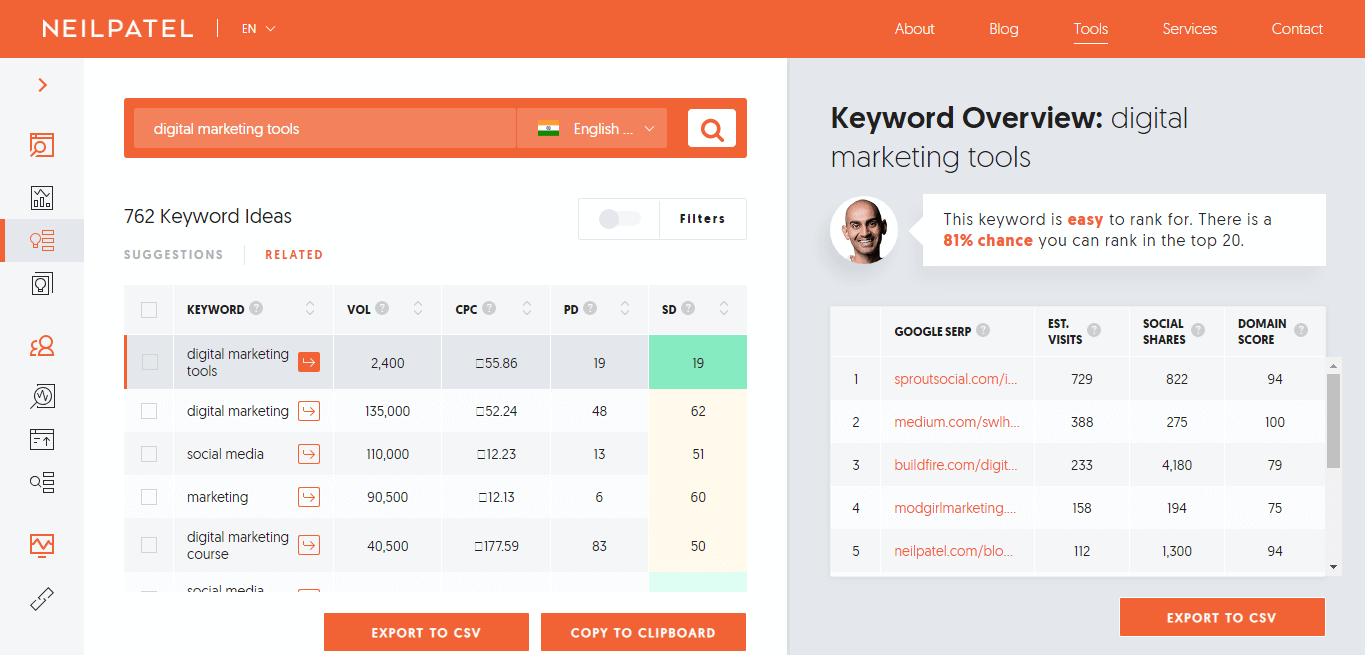Open the site overview icon in sidebar
Screen dimensions: 1365x655
(42, 145)
